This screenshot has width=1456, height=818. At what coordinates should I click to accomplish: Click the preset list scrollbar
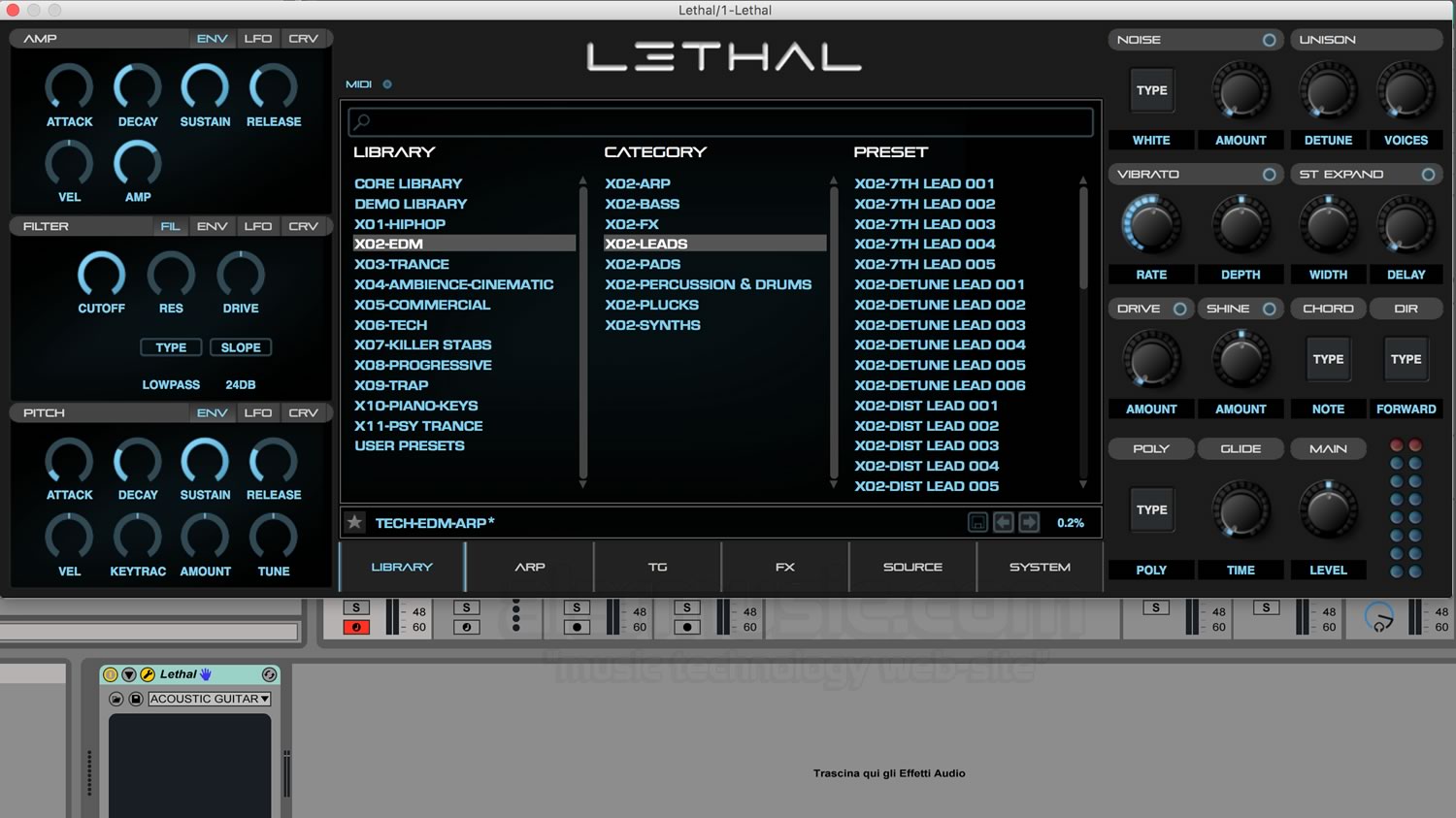1083,238
